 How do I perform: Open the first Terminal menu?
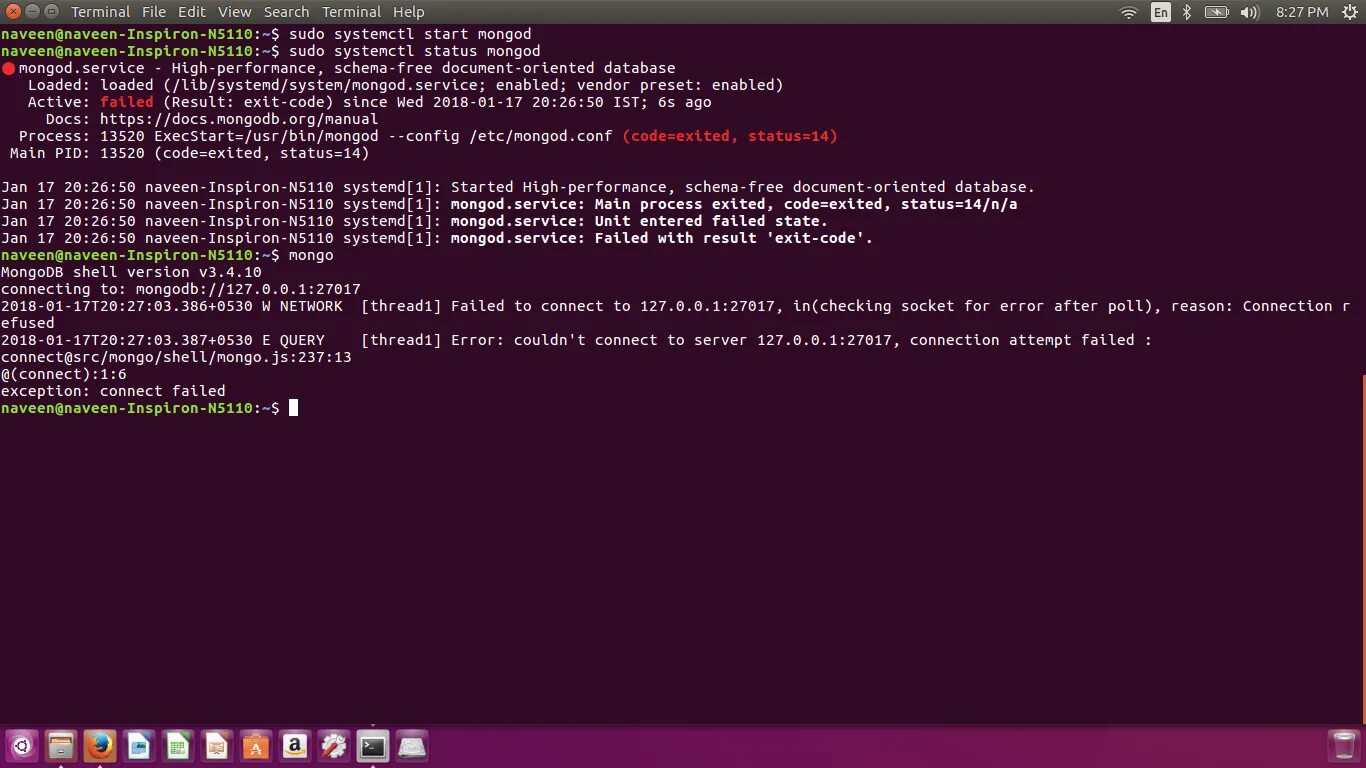pyautogui.click(x=100, y=12)
